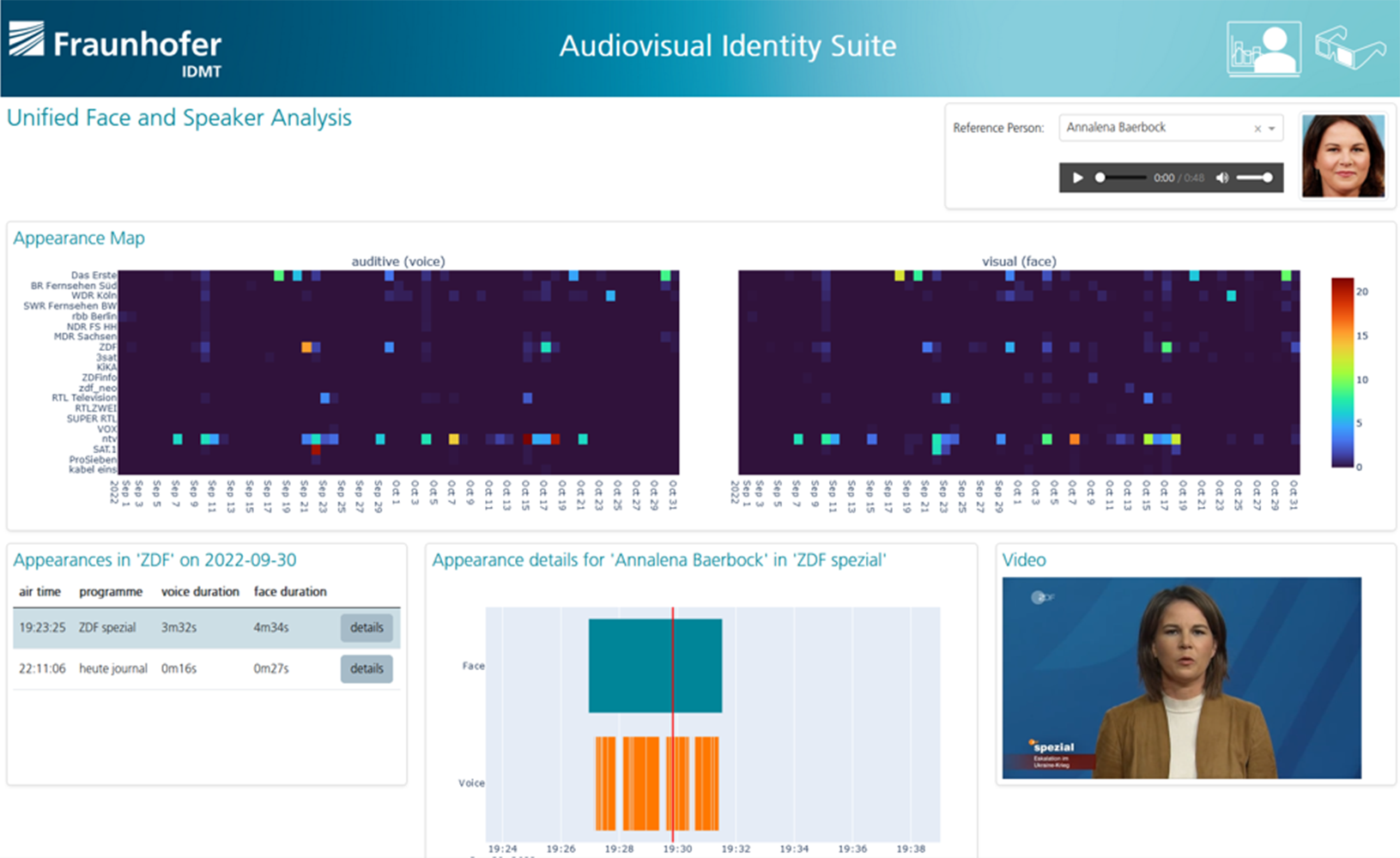
Task: Adjust the audio volume slider
Action: [1254, 178]
